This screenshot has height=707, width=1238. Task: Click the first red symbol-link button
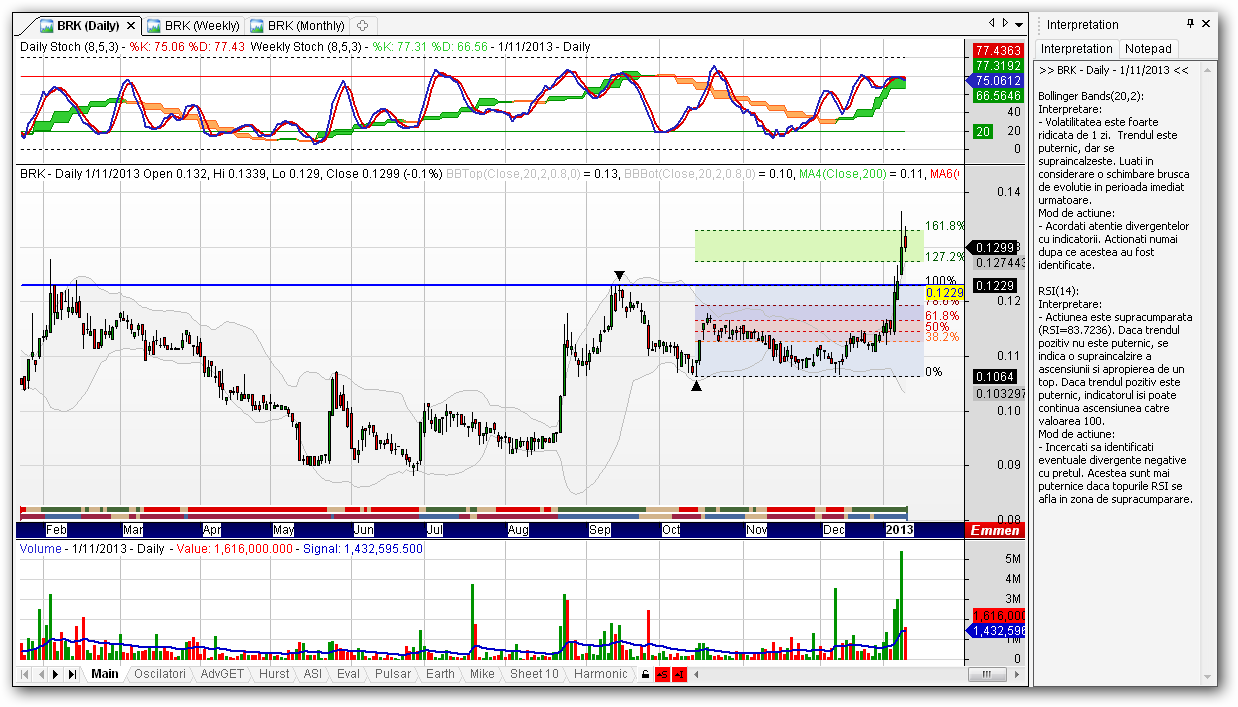click(662, 675)
